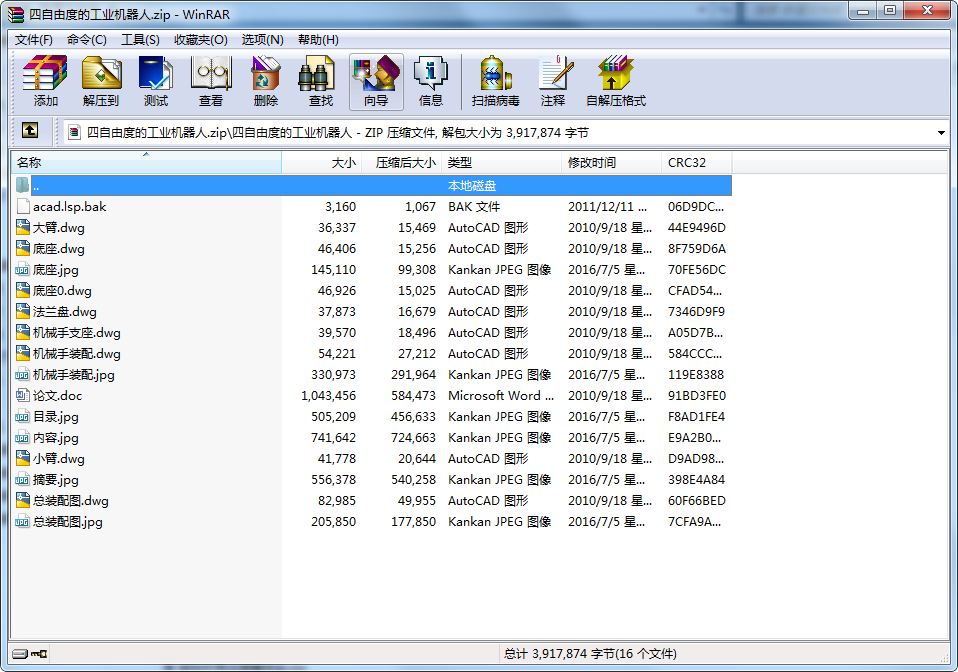This screenshot has width=958, height=672.
Task: Click the WinRAR title bar app icon
Action: (x=16, y=13)
